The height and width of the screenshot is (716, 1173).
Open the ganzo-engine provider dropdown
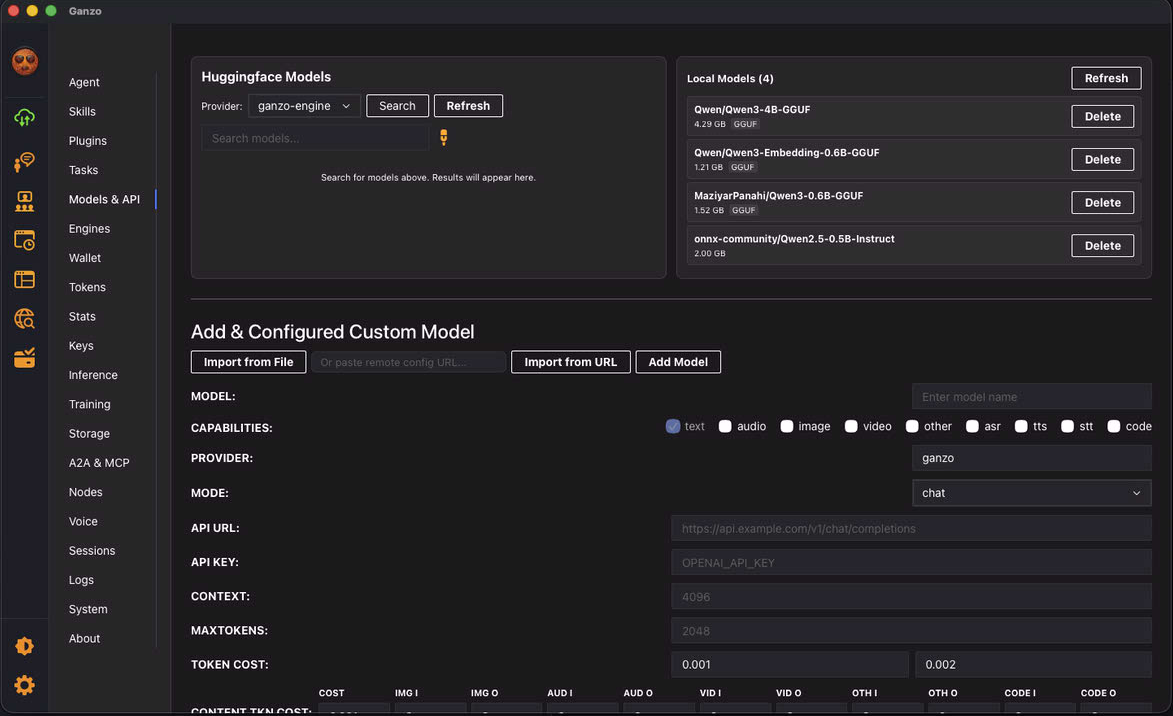tap(304, 106)
